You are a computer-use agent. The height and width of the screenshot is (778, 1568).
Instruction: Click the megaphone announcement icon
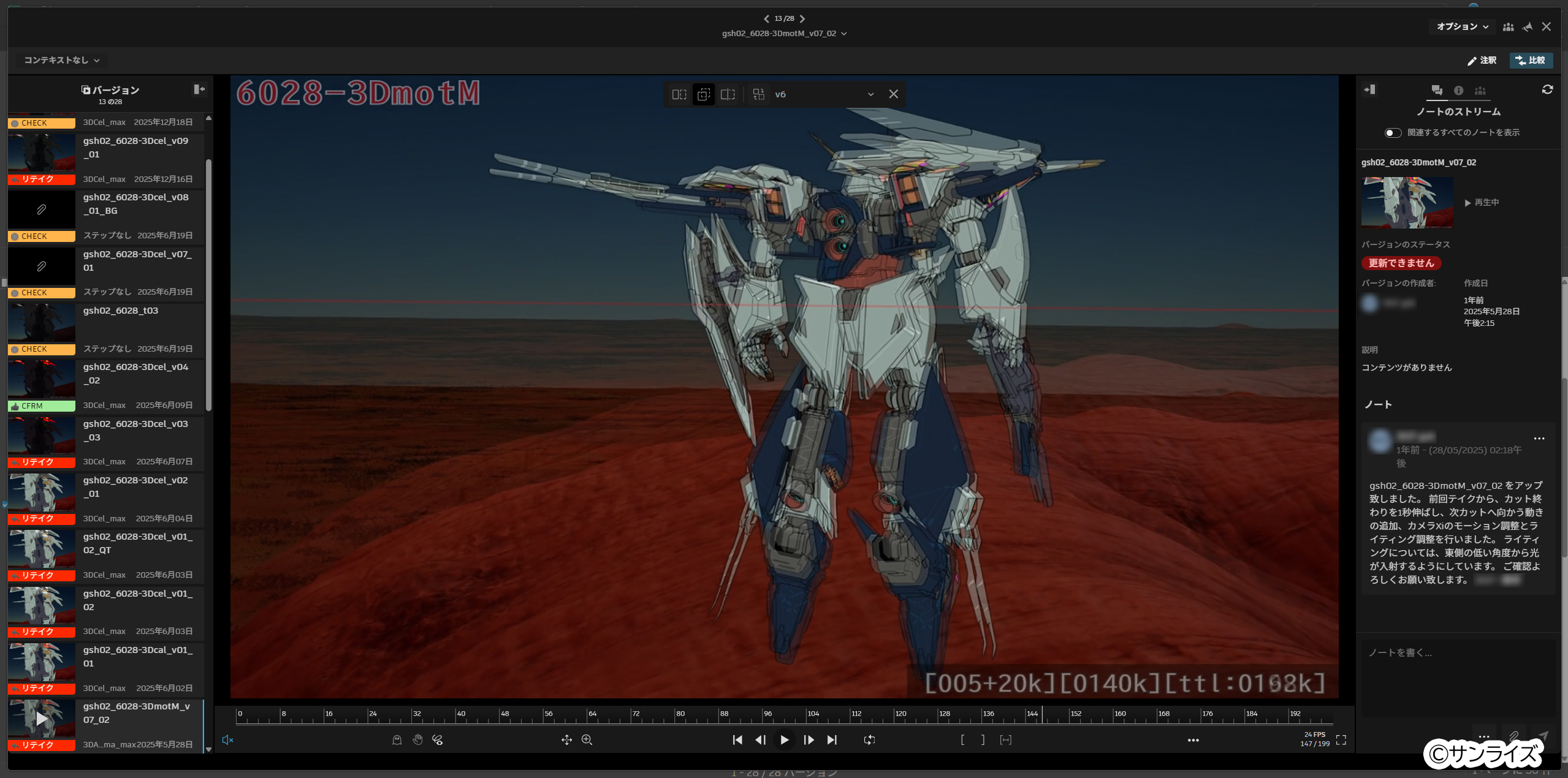coord(1528,27)
